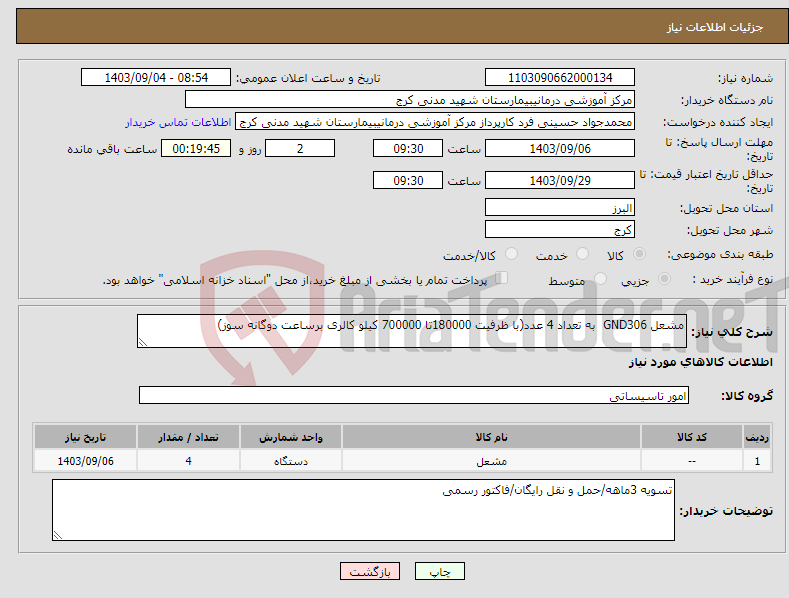Click the شماره نیاز field 1103090662000134

(x=560, y=78)
